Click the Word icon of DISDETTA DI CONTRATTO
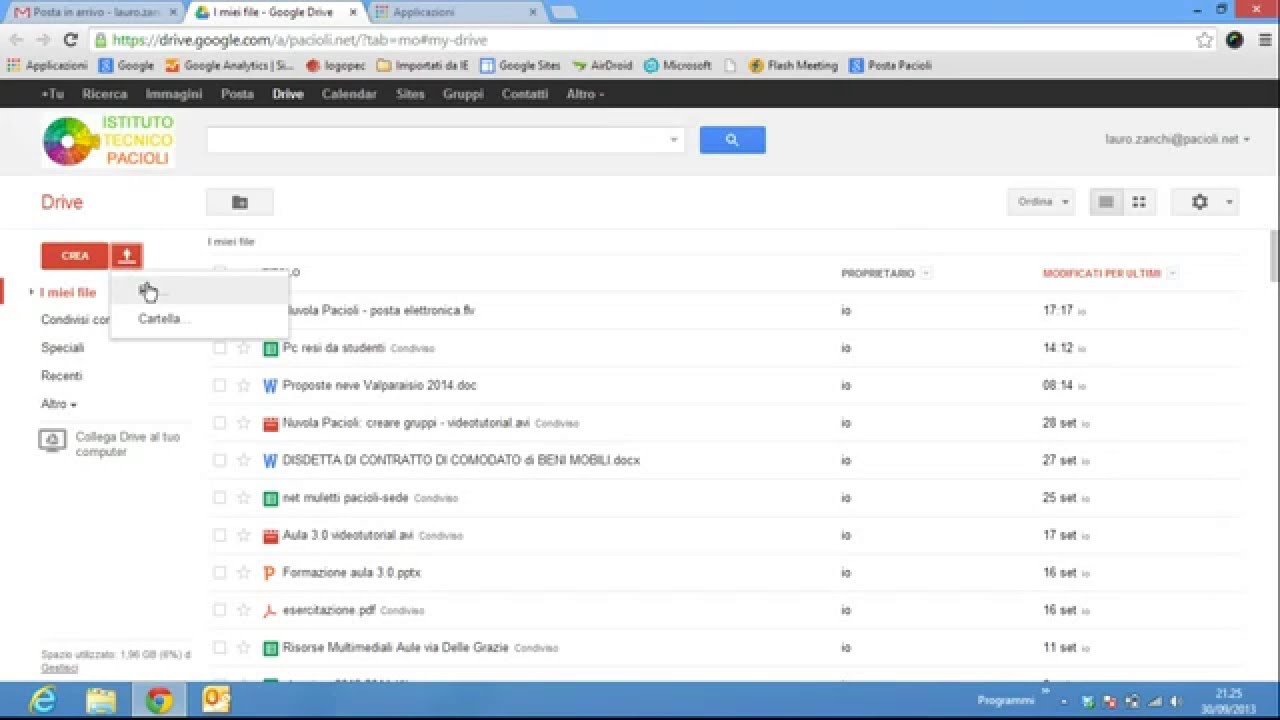Screen dimensions: 1280x720 coord(270,460)
